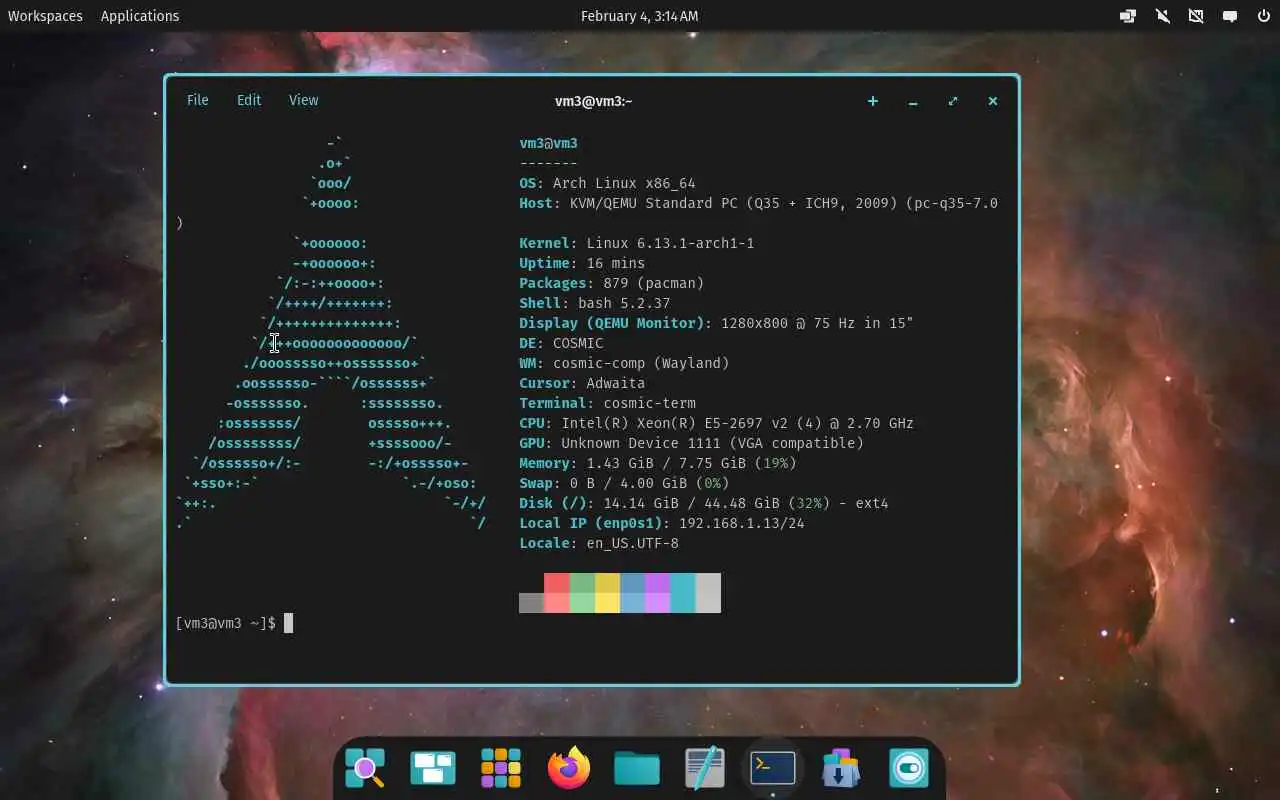Click the 'Swap: 0 B / 4.00 GiB' line

(x=624, y=483)
